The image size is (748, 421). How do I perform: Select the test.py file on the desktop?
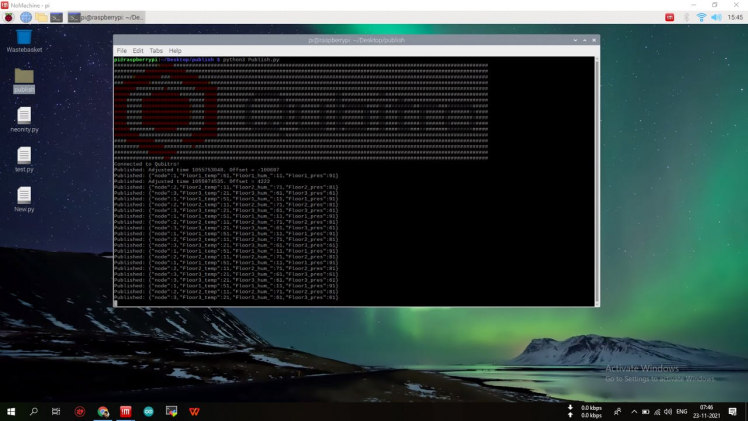tap(24, 160)
